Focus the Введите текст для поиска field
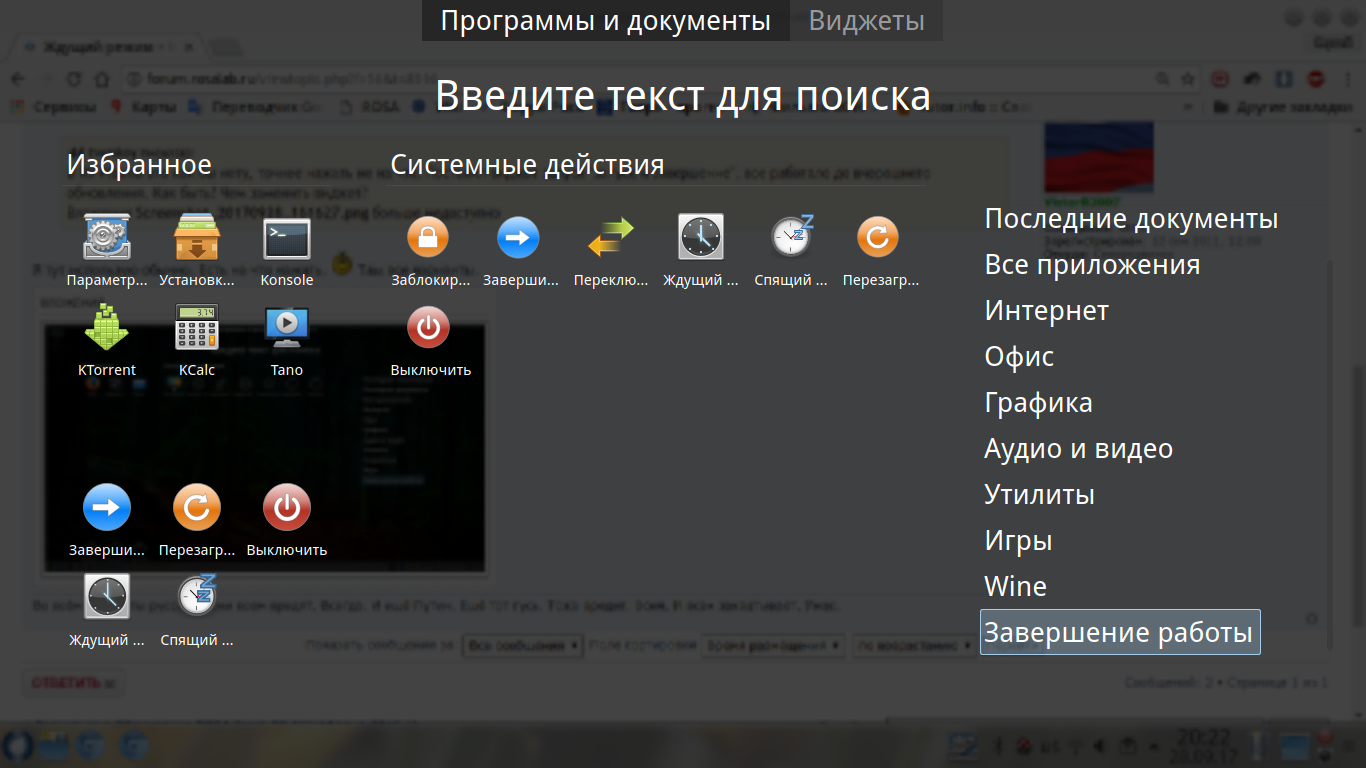This screenshot has height=768, width=1366. [x=683, y=96]
